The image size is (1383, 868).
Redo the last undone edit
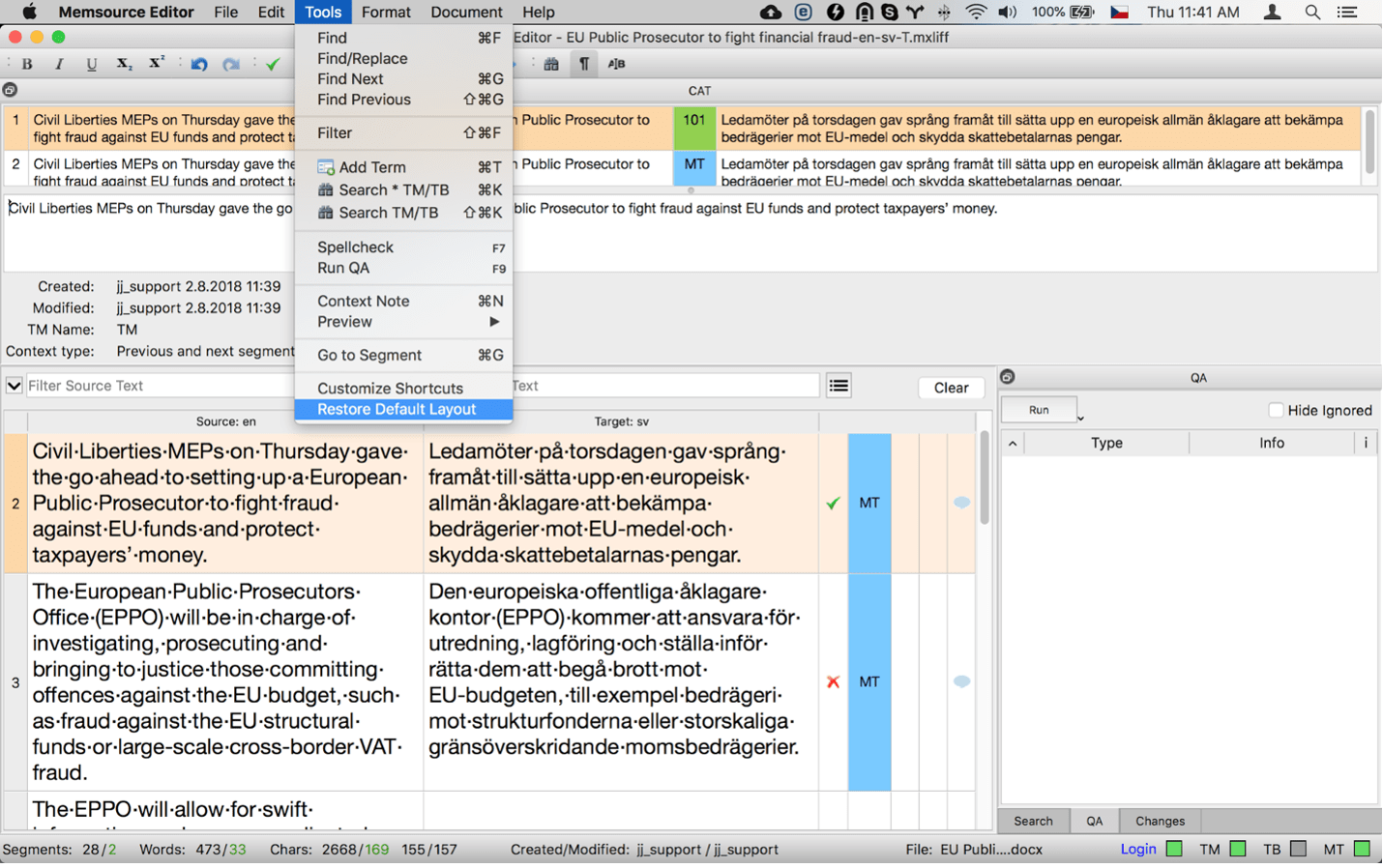tap(231, 65)
